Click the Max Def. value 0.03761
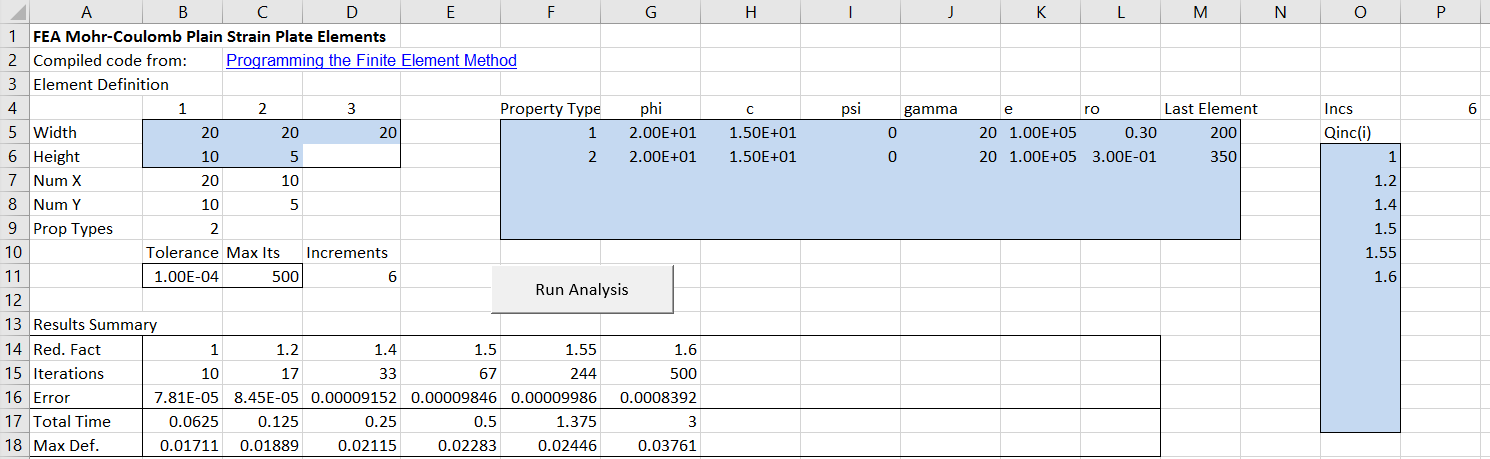 coord(650,445)
